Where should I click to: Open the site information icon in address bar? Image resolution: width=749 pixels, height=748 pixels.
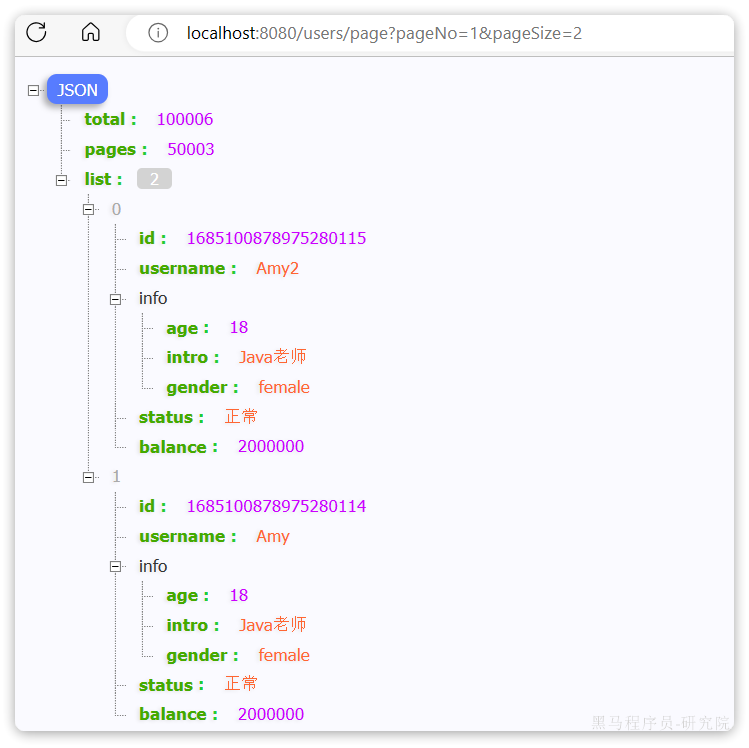158,33
